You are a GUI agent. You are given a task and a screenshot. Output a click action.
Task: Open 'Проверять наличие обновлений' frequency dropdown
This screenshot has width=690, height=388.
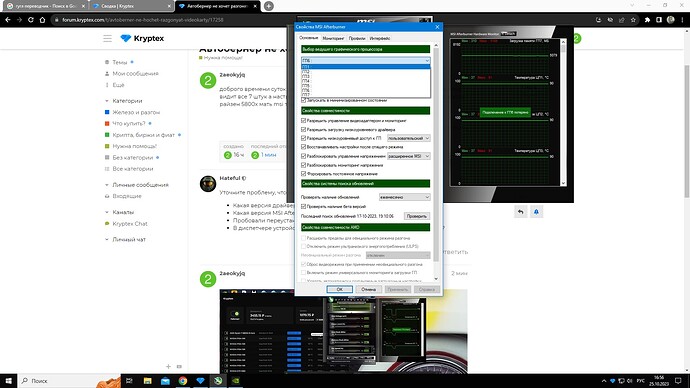404,197
